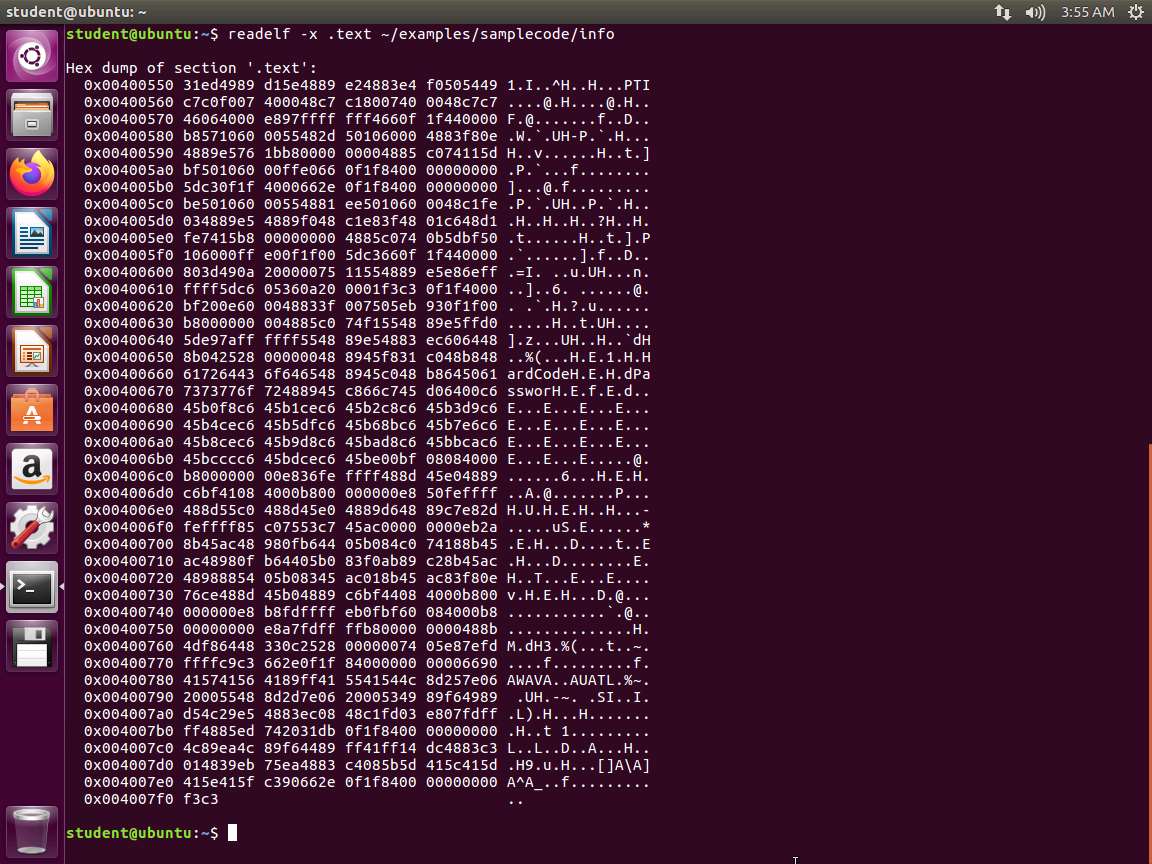The width and height of the screenshot is (1152, 864).
Task: Expand the sound volume indicator
Action: tap(1035, 12)
